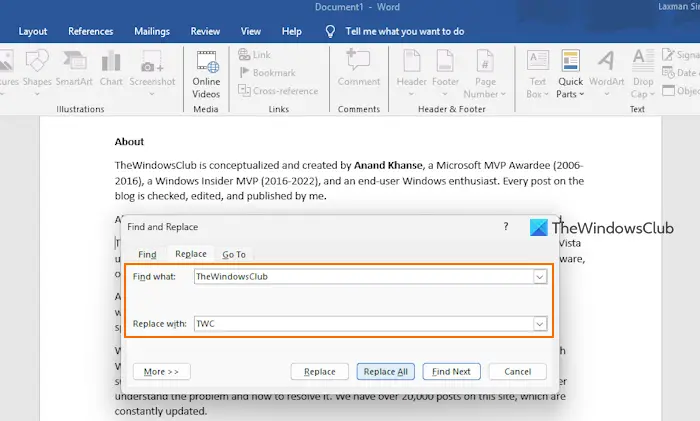Viewport: 700px width, 421px height.
Task: Expand the Screenshot dropdown chevron
Action: pyautogui.click(x=152, y=94)
